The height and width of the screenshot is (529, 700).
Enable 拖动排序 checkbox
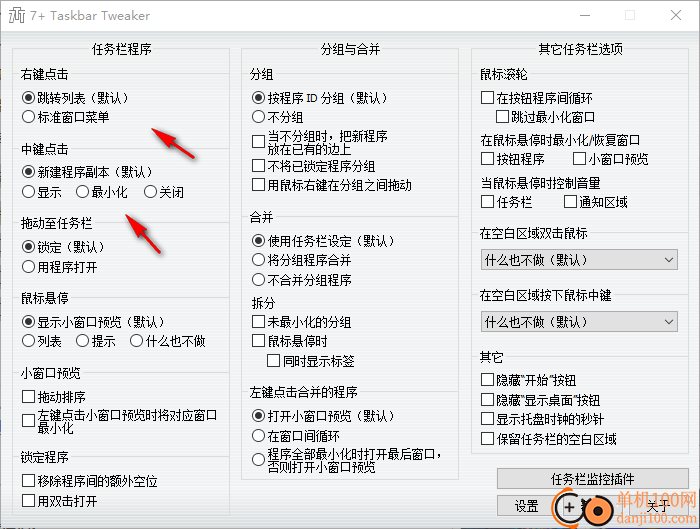28,396
